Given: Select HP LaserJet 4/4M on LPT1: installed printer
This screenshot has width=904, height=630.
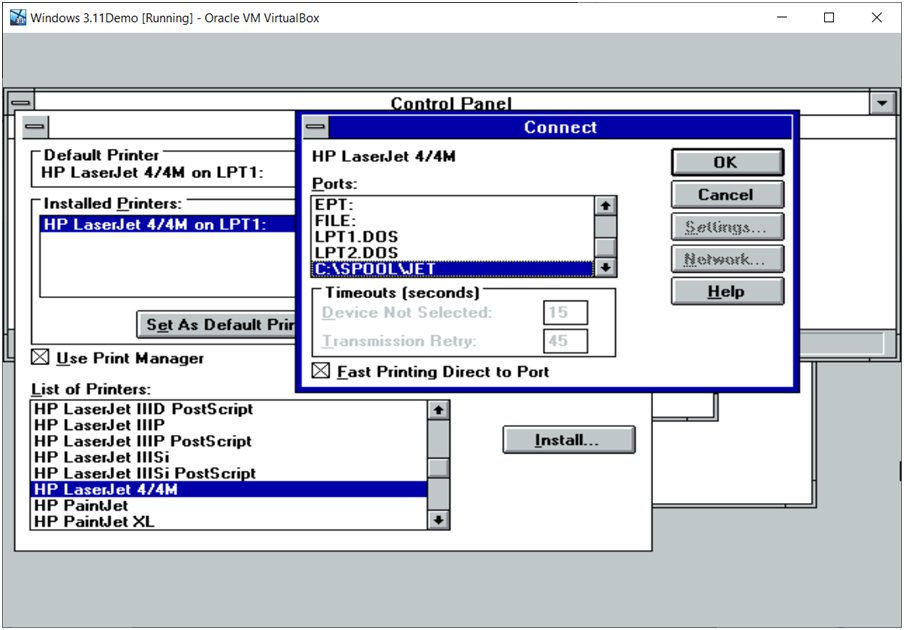Looking at the screenshot, I should (x=168, y=224).
